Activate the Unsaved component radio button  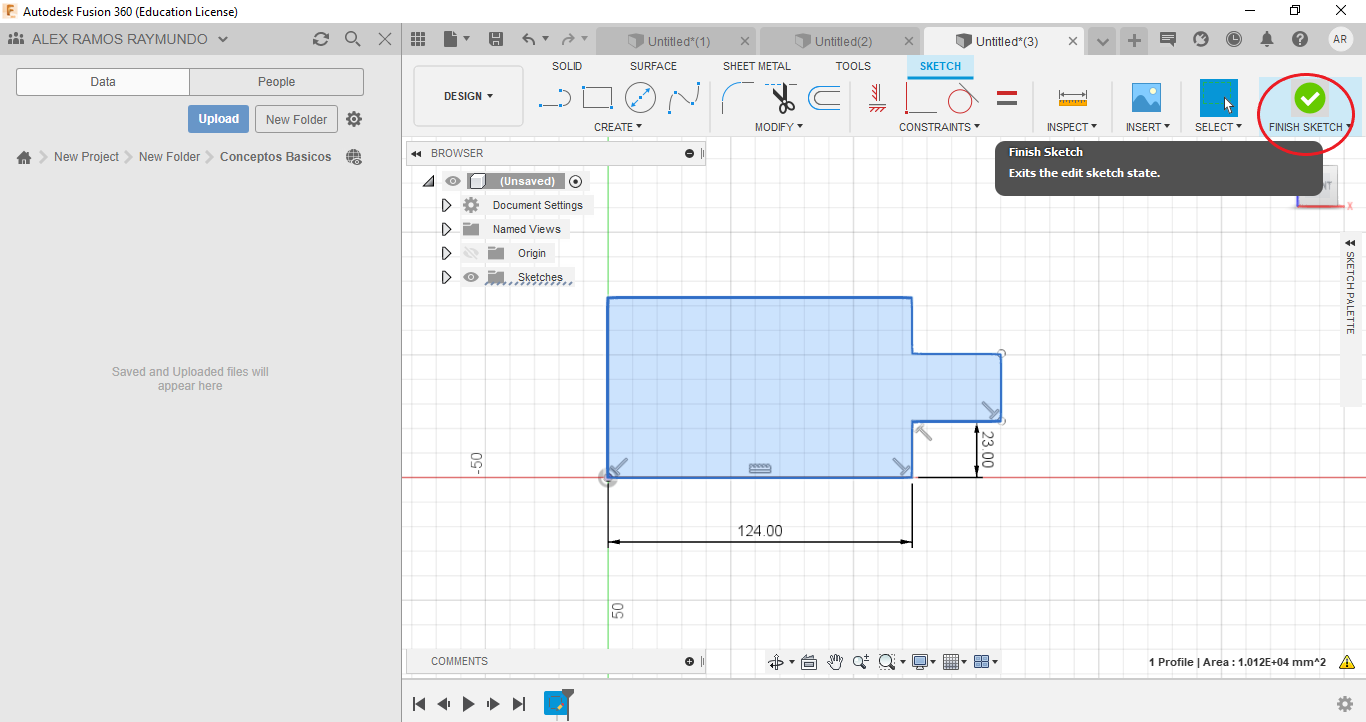point(575,181)
